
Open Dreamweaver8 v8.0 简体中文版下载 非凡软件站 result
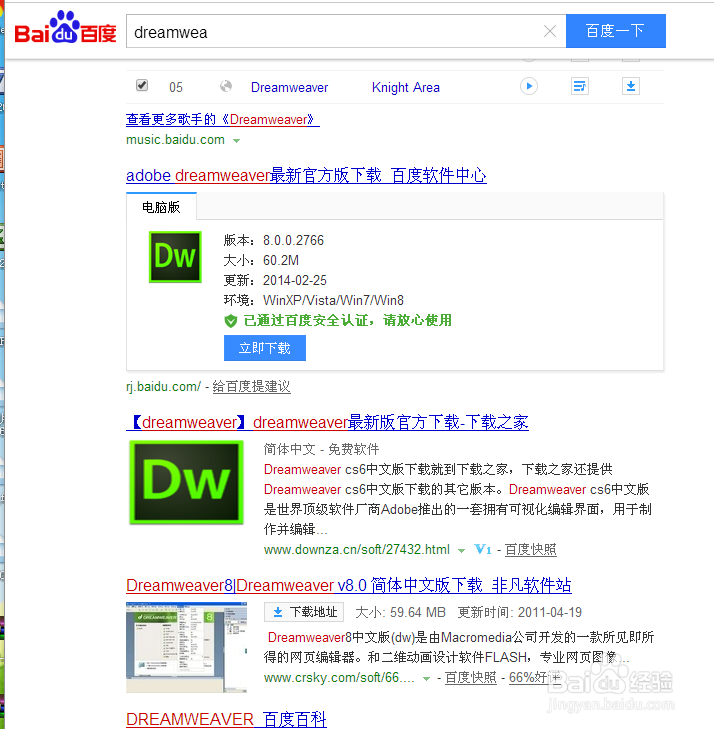(x=349, y=585)
